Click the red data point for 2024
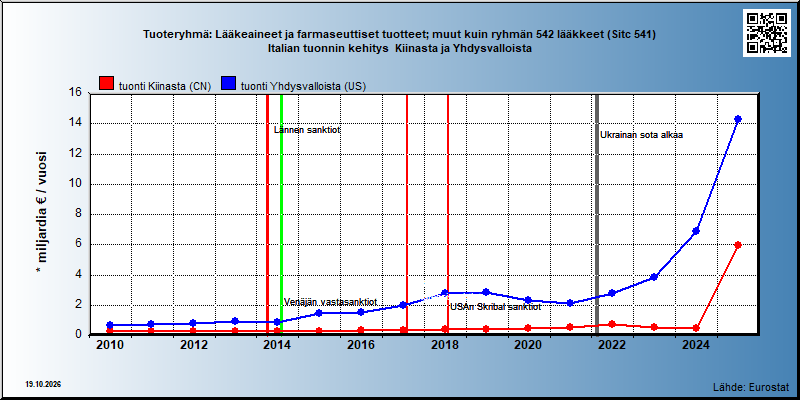This screenshot has width=800, height=400. tap(696, 328)
